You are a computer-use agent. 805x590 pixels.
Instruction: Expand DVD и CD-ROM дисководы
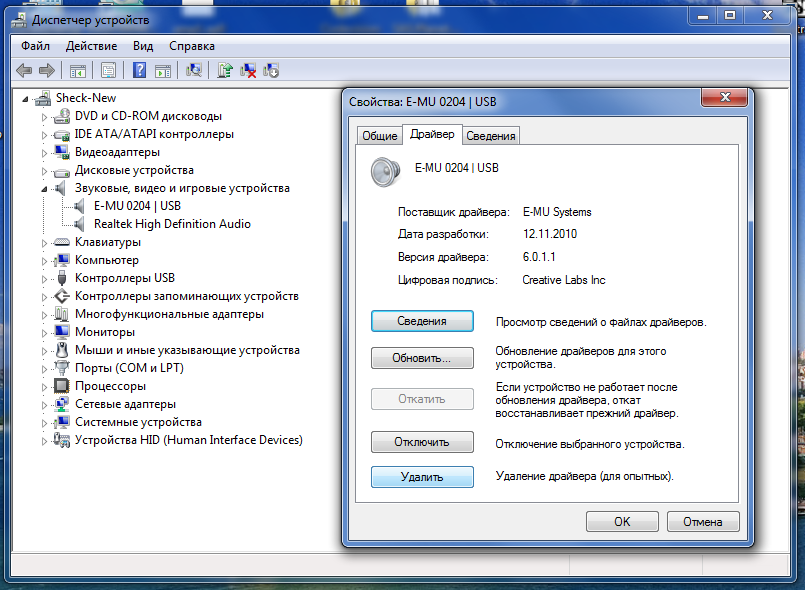click(44, 117)
